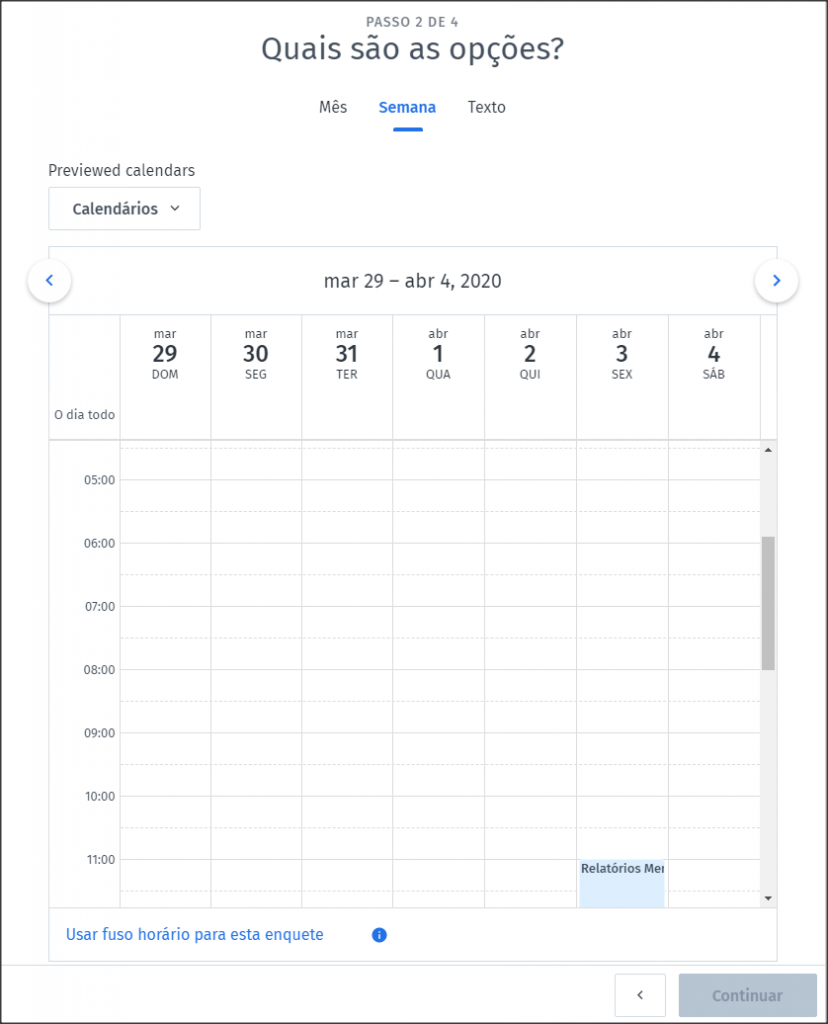Click Usar fuso horário para esta enquete
Image resolution: width=828 pixels, height=1024 pixels.
195,935
